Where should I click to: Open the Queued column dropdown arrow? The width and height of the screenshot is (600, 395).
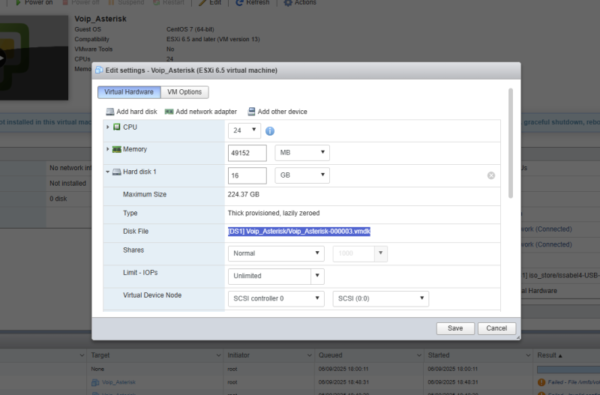pos(419,356)
